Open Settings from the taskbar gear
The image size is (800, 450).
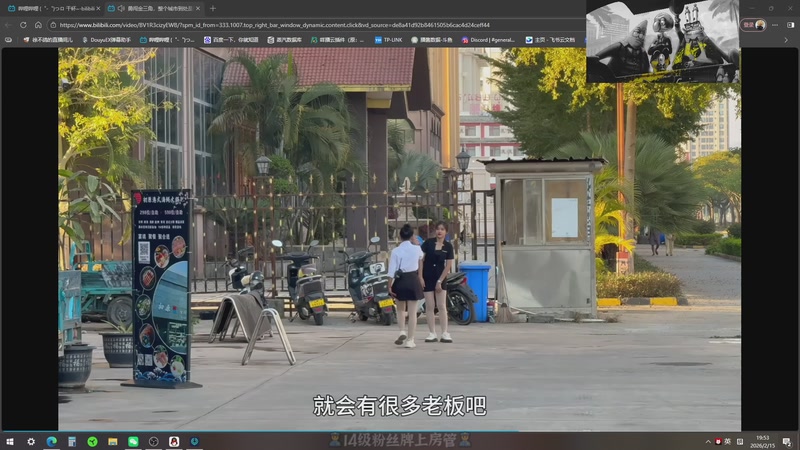(x=31, y=441)
